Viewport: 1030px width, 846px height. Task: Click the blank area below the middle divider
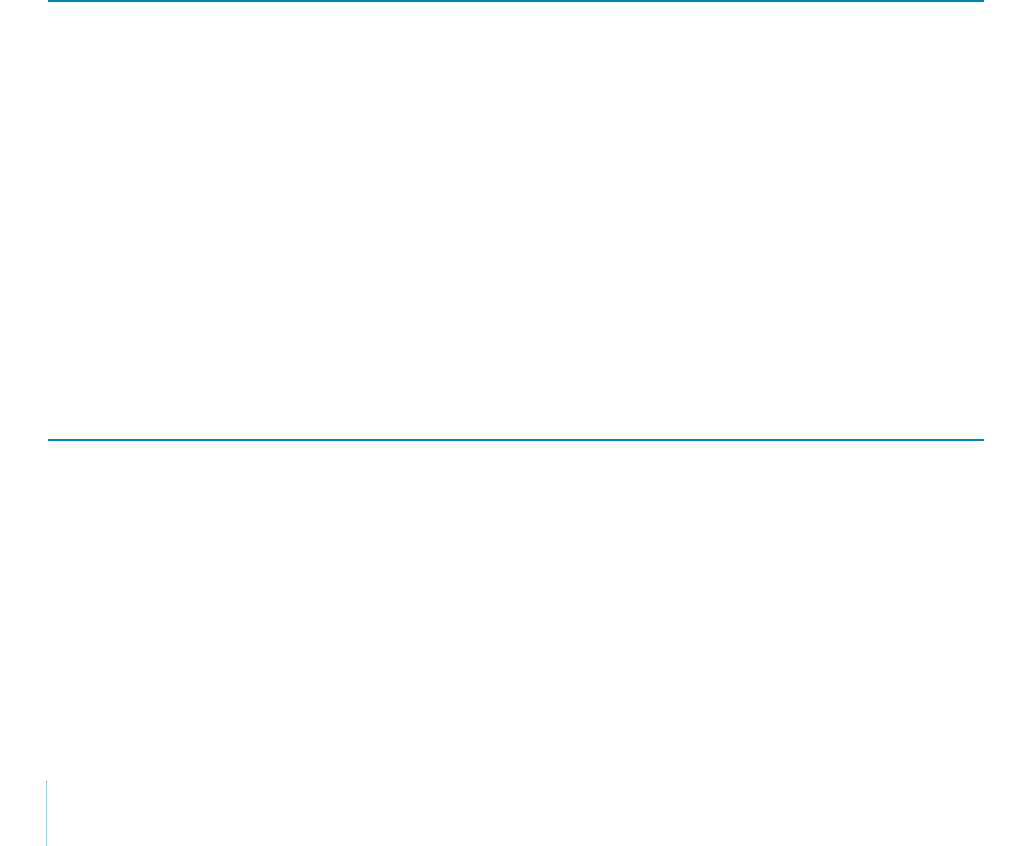[516, 611]
